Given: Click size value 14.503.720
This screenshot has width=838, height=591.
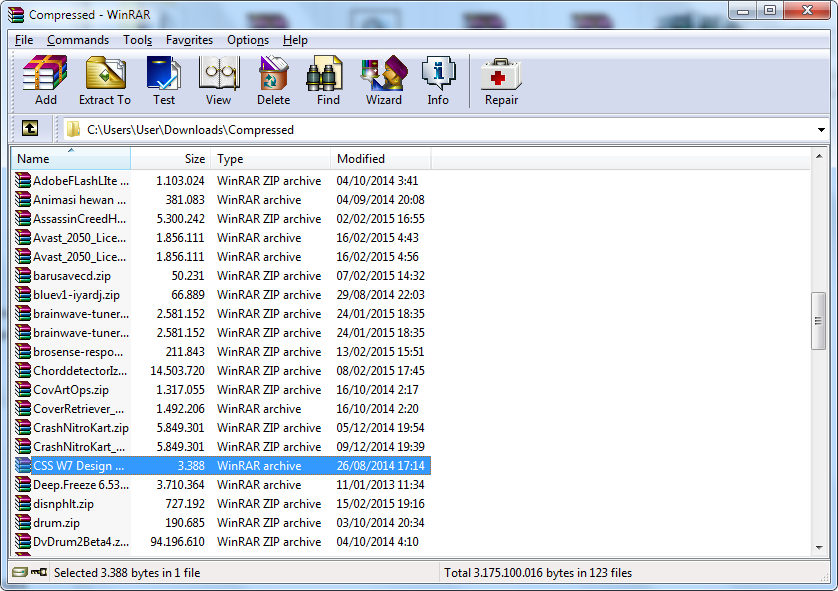Looking at the screenshot, I should 177,371.
